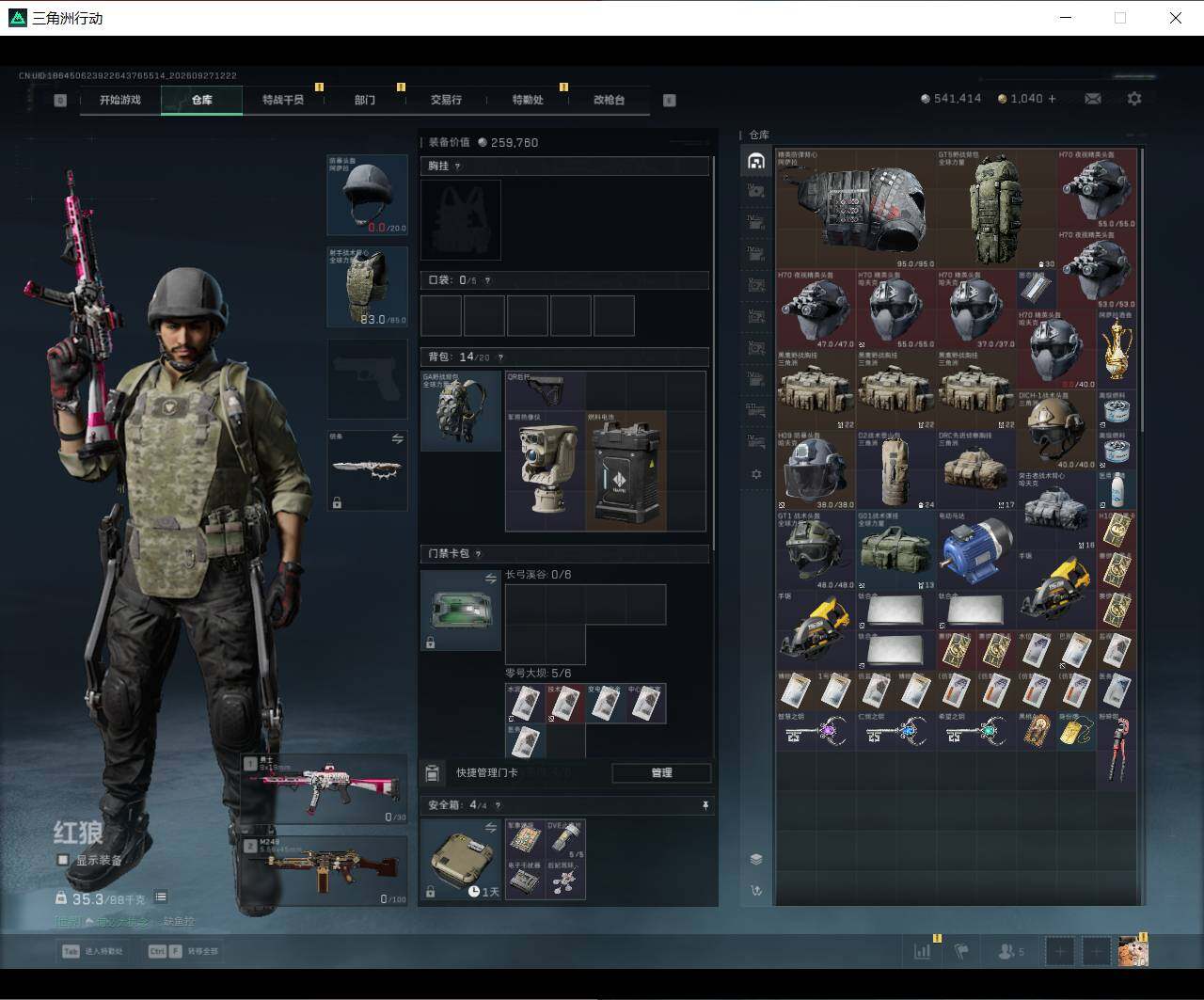The width and height of the screenshot is (1204, 1000).
Task: Select the 智慧之钥 purple key
Action: click(x=816, y=731)
